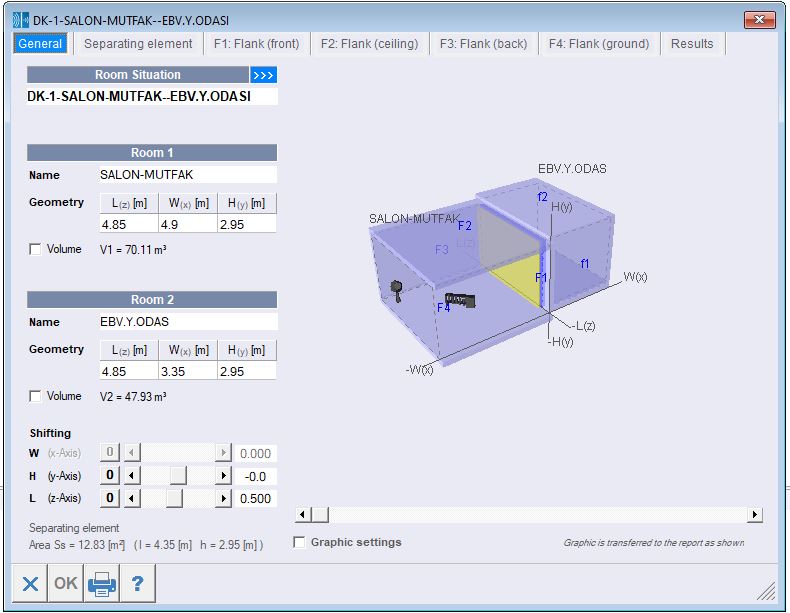The image size is (790, 613).
Task: Open the F4: Flank (ground) tab
Action: 599,44
